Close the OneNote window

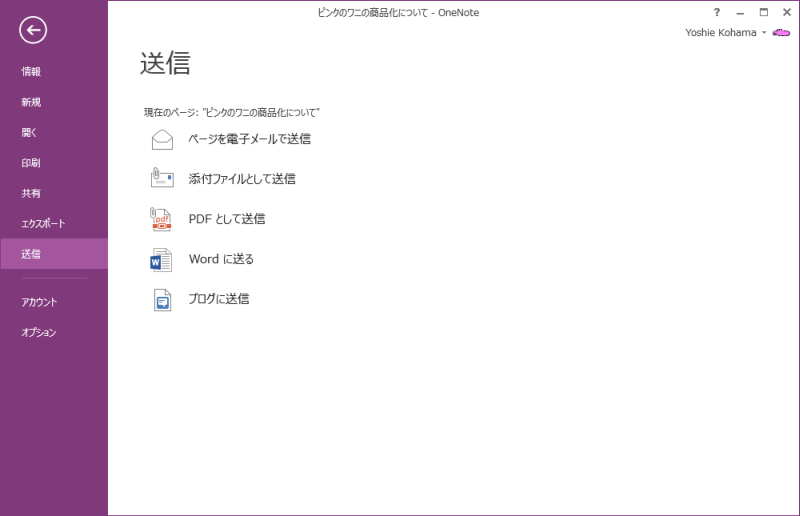pos(787,12)
